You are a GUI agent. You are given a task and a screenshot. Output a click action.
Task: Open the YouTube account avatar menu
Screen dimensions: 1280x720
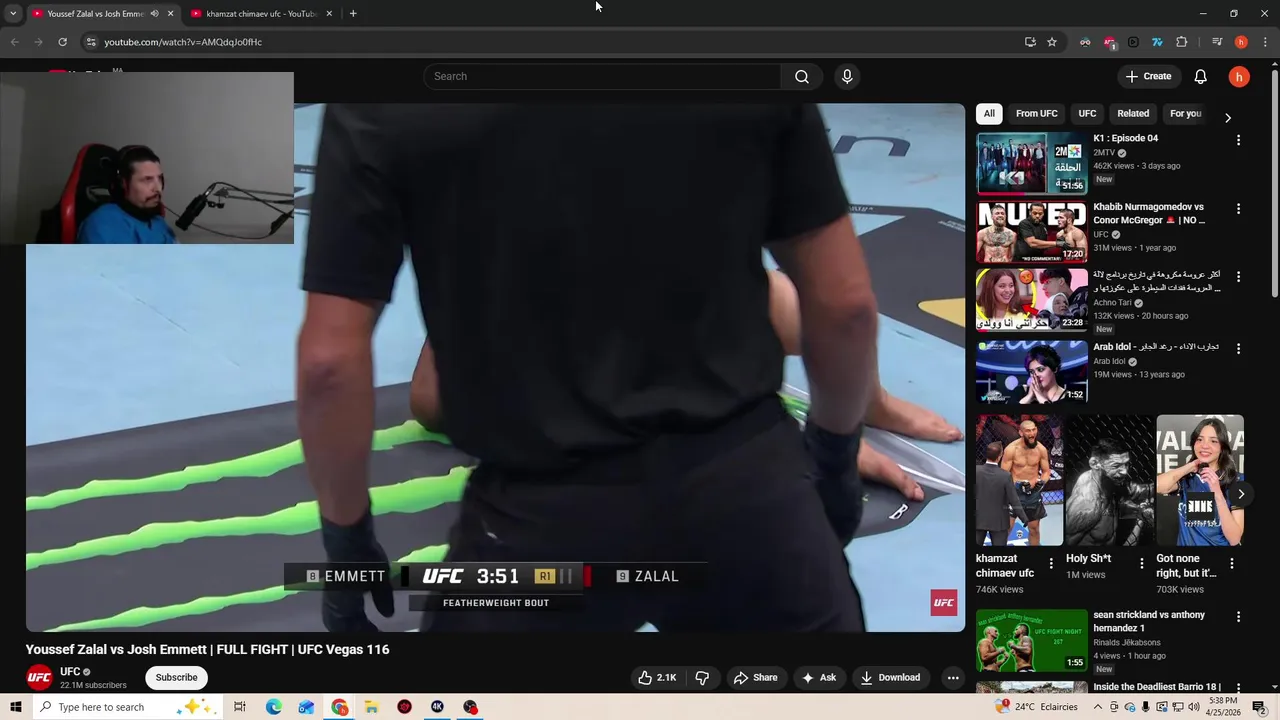coord(1239,77)
